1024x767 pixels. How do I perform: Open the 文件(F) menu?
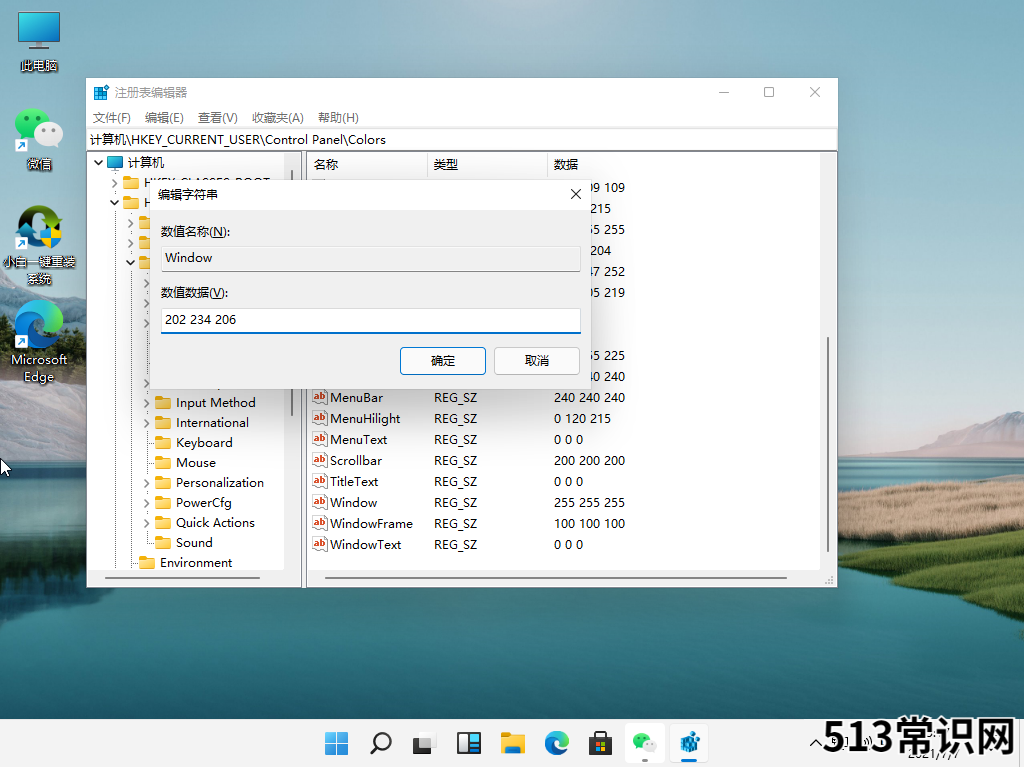coord(112,118)
